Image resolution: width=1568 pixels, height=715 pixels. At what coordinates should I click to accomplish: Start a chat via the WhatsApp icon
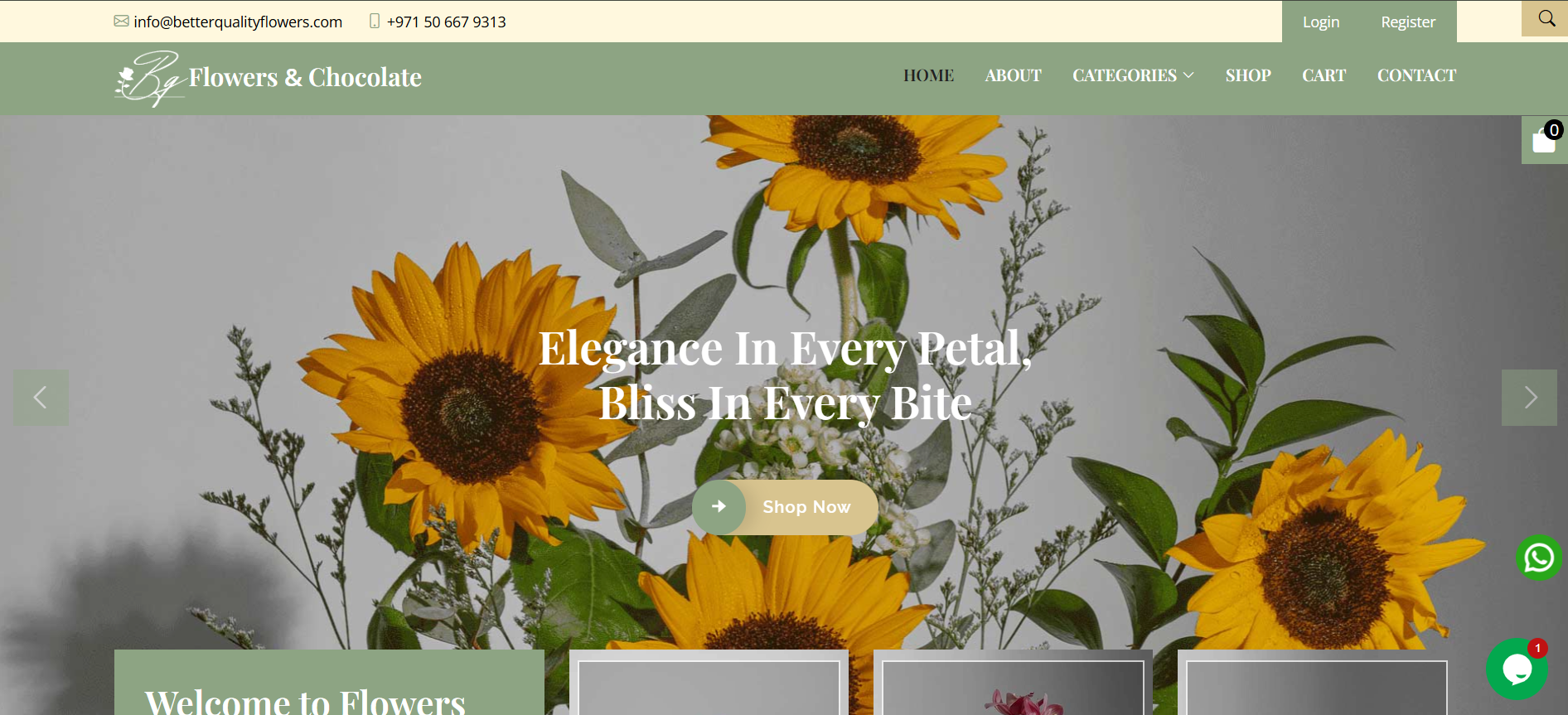pos(1539,558)
